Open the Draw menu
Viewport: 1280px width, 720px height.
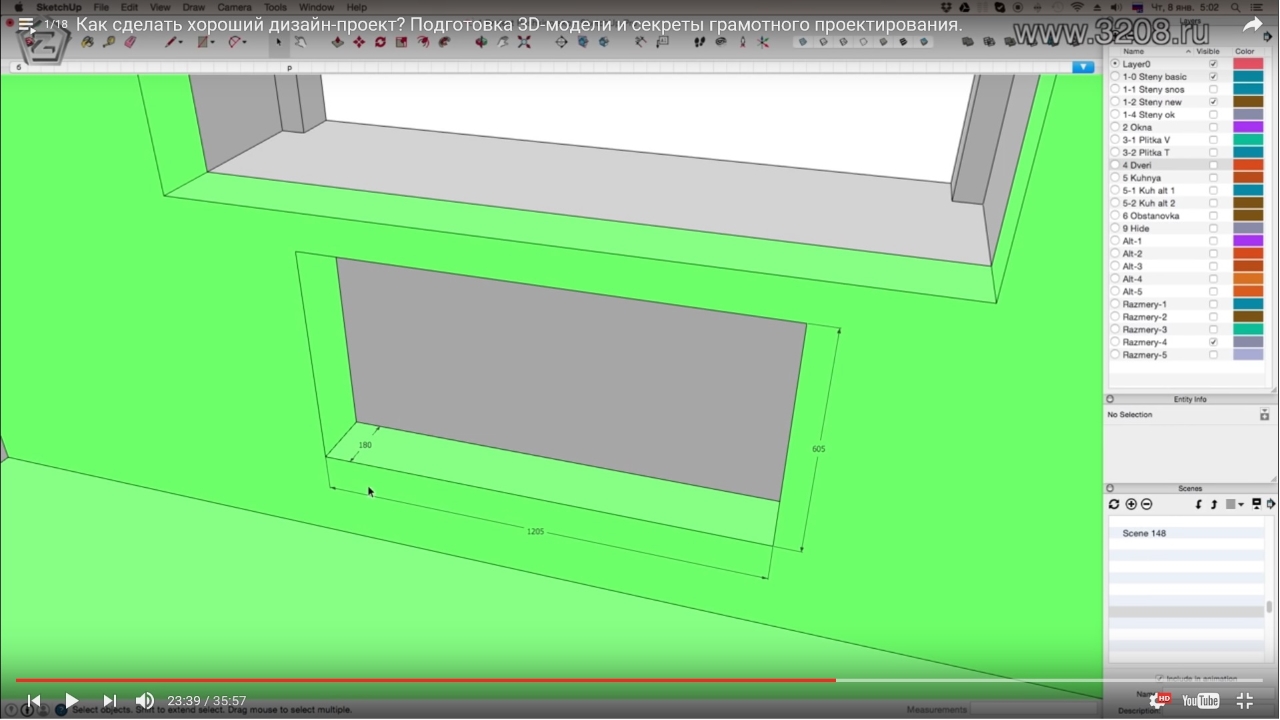[193, 7]
